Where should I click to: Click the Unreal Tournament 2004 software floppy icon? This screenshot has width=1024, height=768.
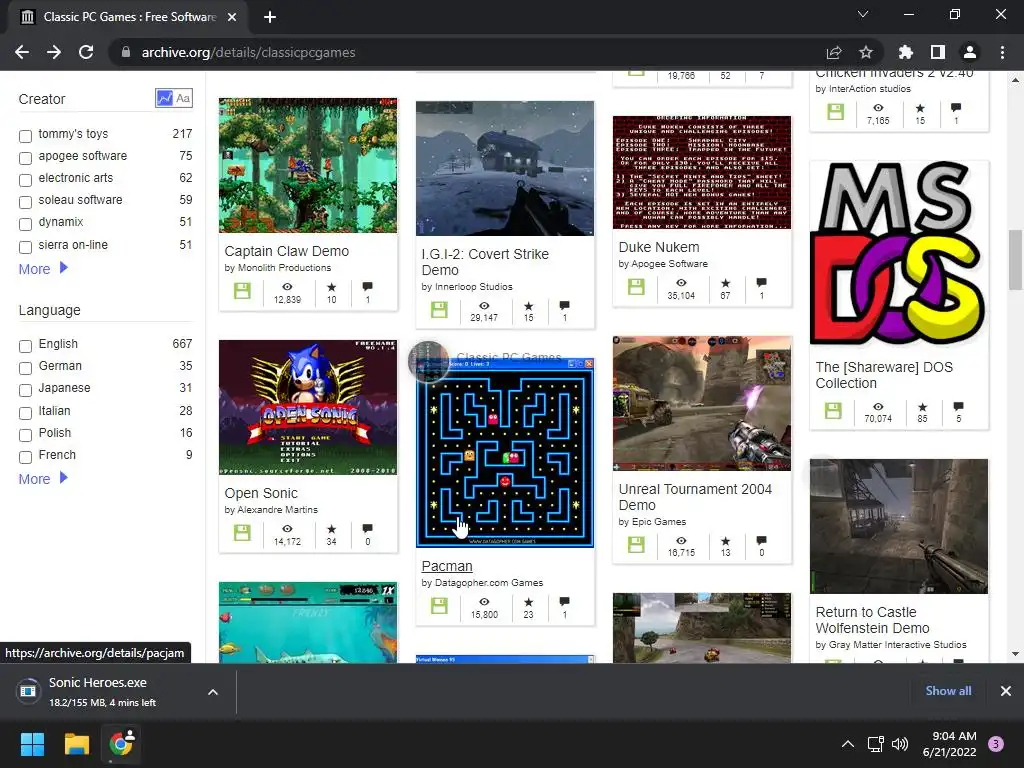coord(636,544)
